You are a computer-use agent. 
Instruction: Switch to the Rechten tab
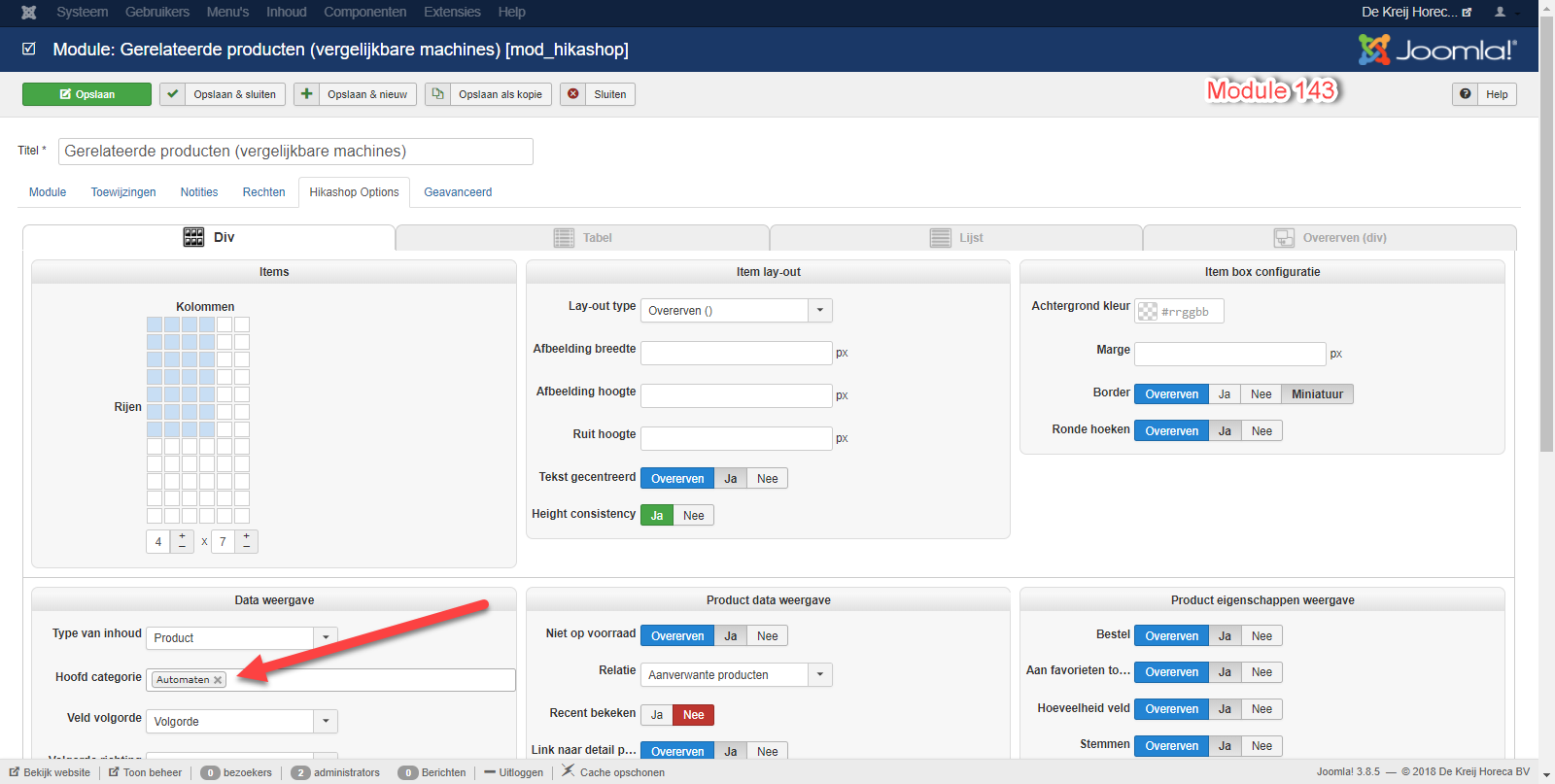[x=264, y=192]
